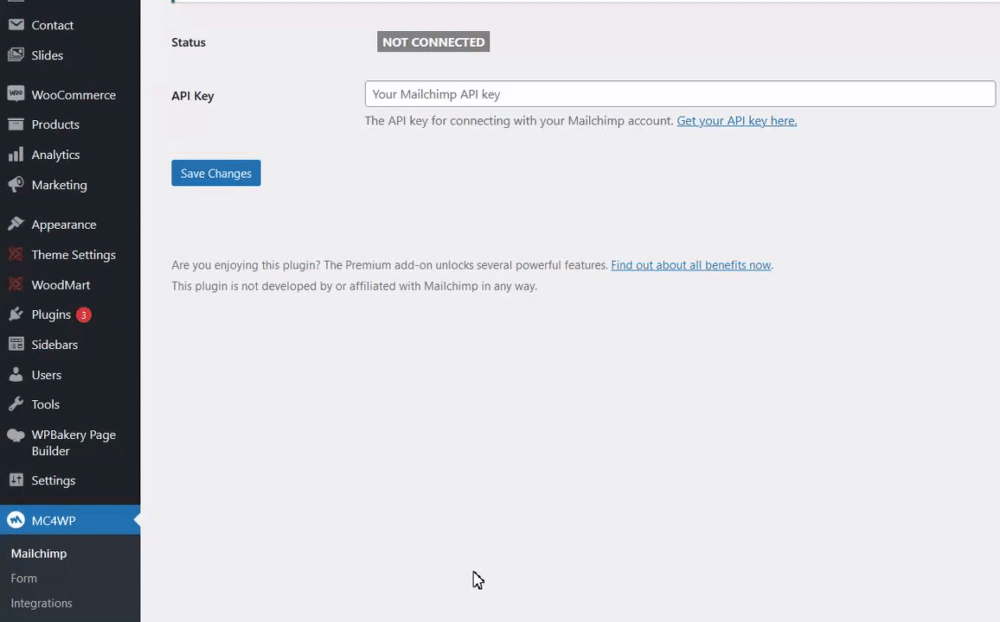Image resolution: width=1000 pixels, height=622 pixels.
Task: Click the Sidebars layout icon
Action: 16,344
